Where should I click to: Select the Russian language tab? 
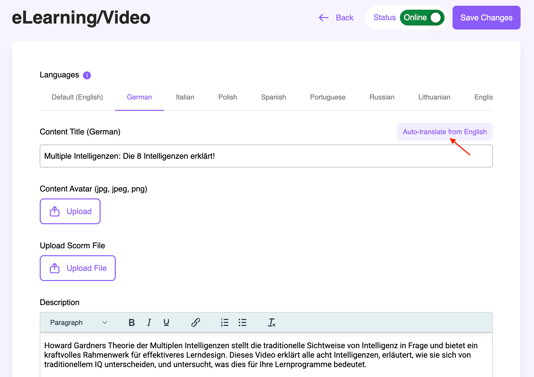pos(382,97)
